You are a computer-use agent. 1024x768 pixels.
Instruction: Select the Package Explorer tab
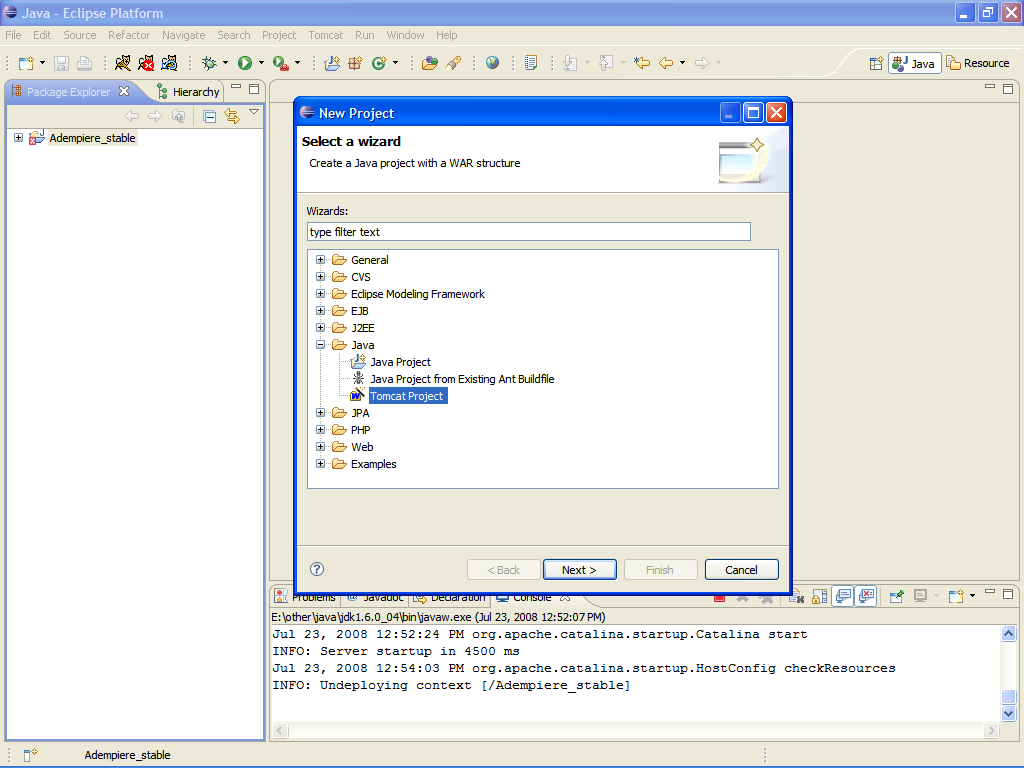pyautogui.click(x=70, y=92)
